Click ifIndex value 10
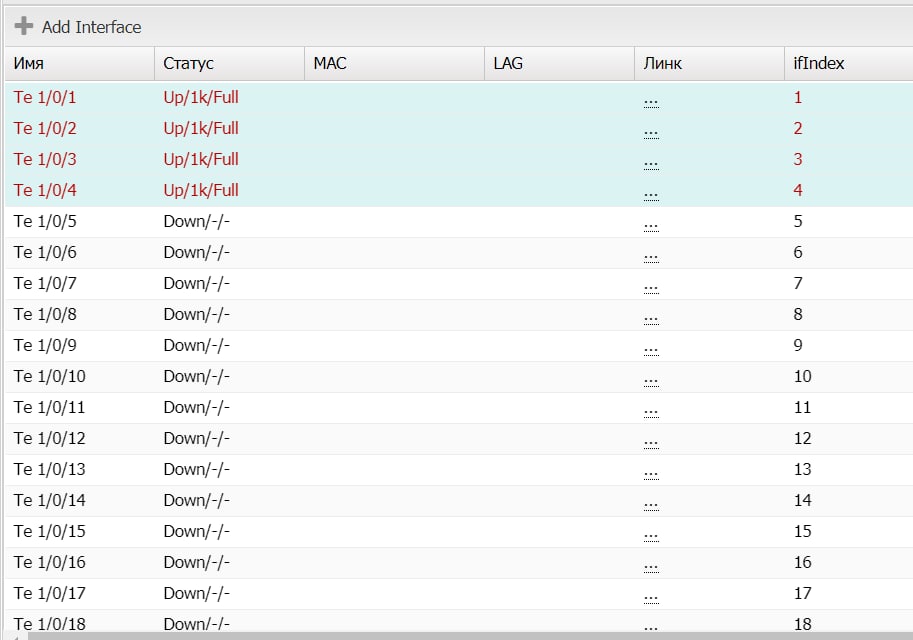Image resolution: width=913 pixels, height=640 pixels. pos(802,376)
